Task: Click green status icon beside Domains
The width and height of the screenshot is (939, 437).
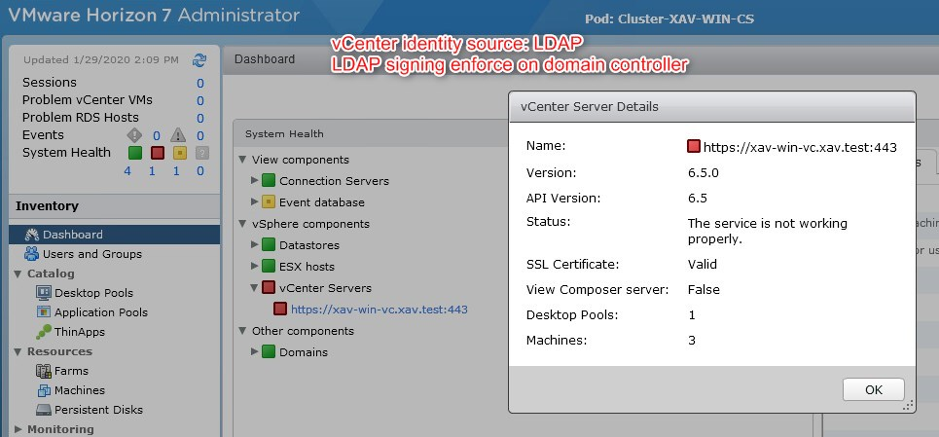Action: (x=268, y=352)
